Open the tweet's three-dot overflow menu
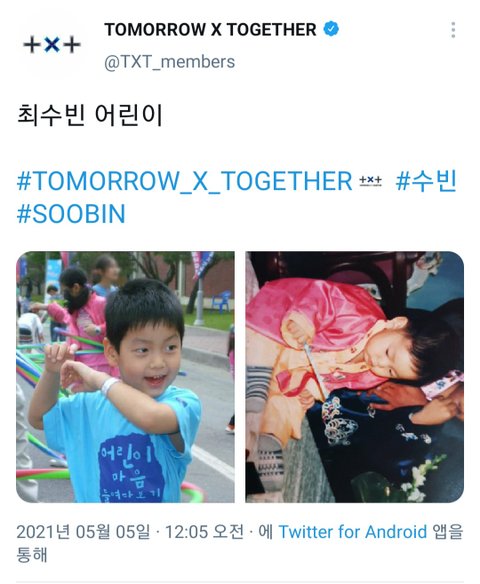 (453, 30)
